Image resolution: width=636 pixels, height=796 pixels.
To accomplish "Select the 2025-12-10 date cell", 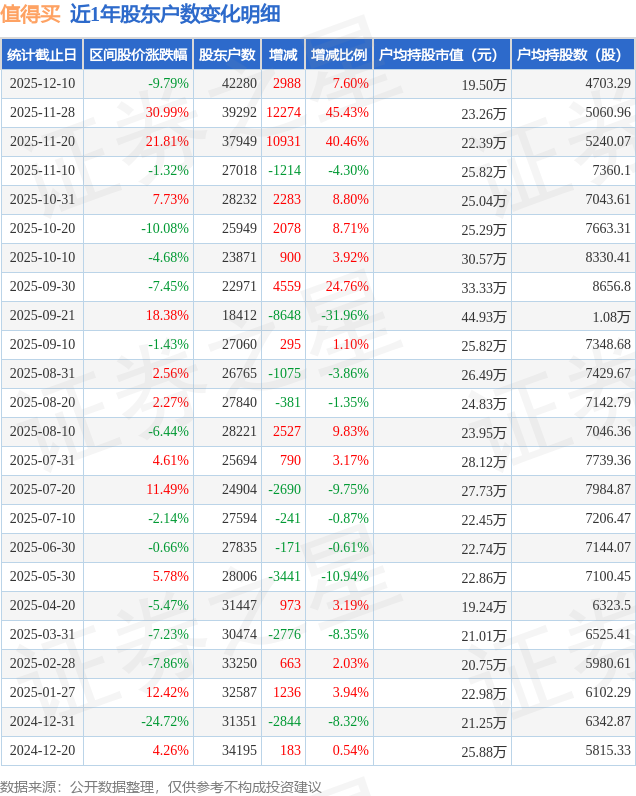I will pyautogui.click(x=42, y=84).
